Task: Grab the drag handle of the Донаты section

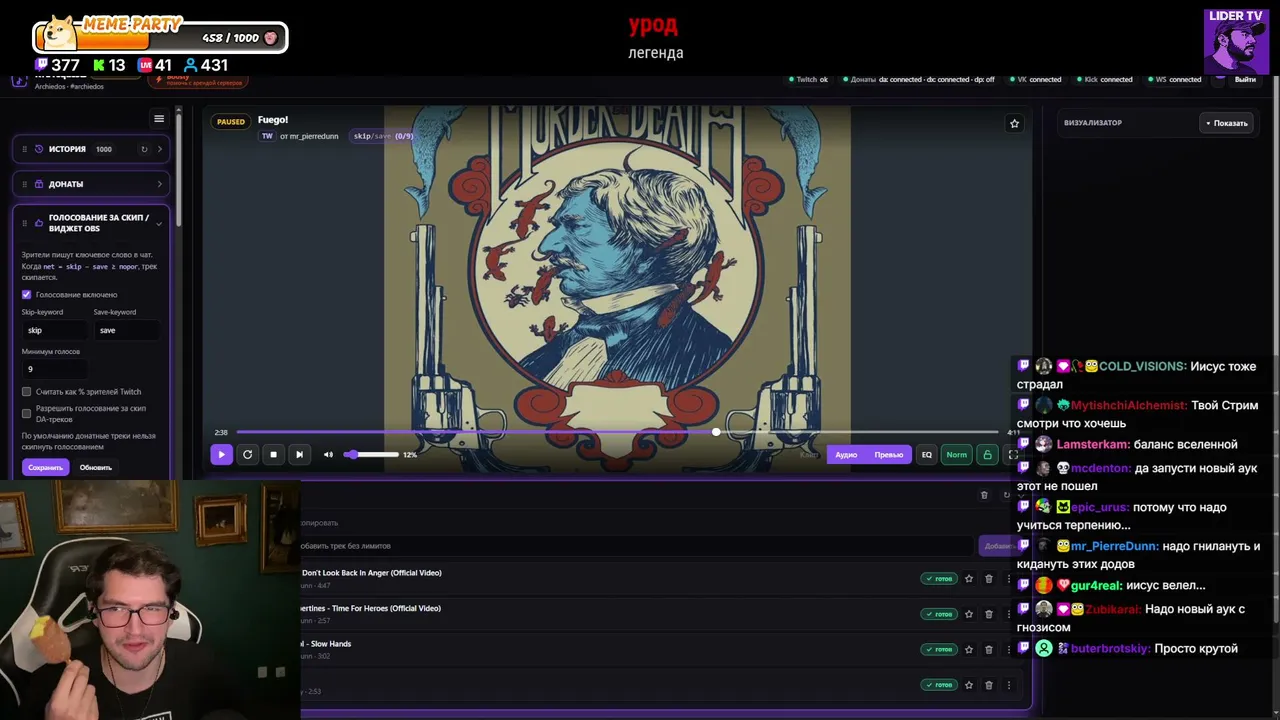Action: 24,184
